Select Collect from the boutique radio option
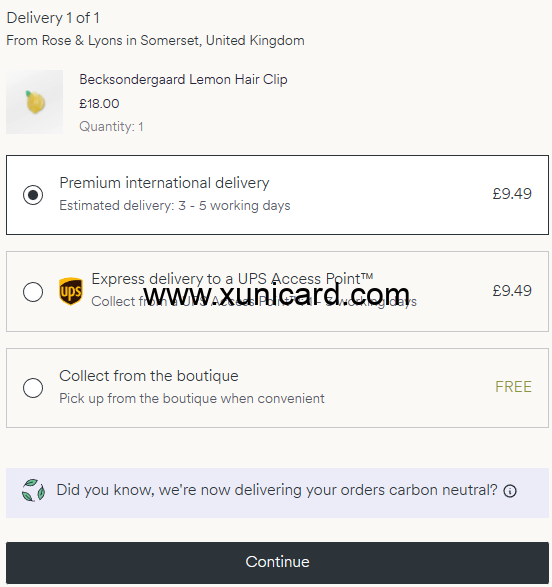The width and height of the screenshot is (552, 587). [33, 387]
